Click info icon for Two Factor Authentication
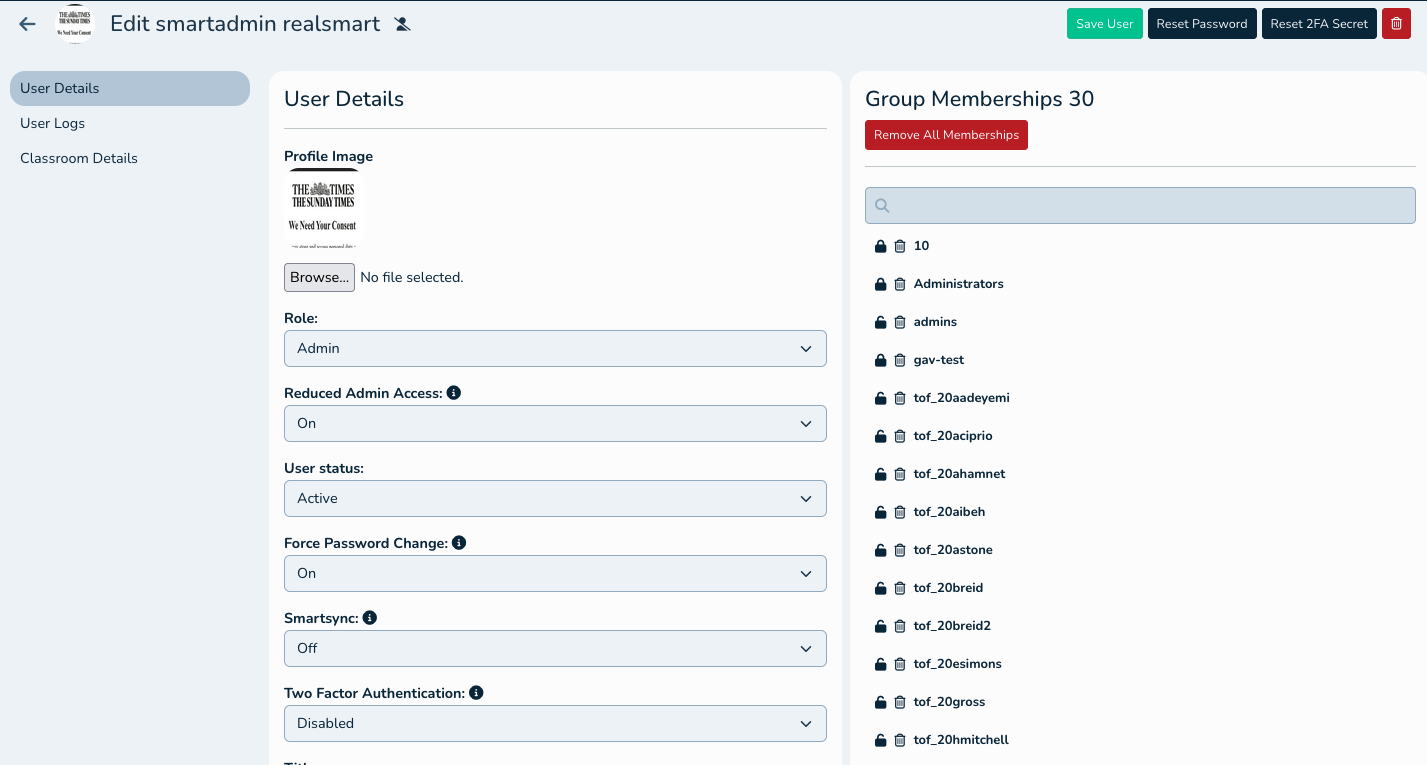Image resolution: width=1427 pixels, height=765 pixels. coord(476,693)
